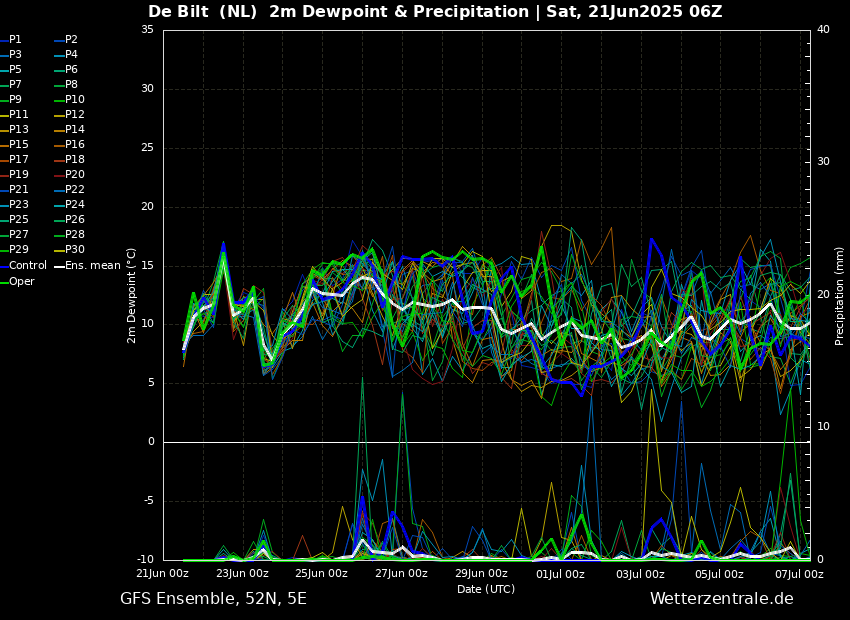Click the Date (UTC) axis label

coord(486,590)
